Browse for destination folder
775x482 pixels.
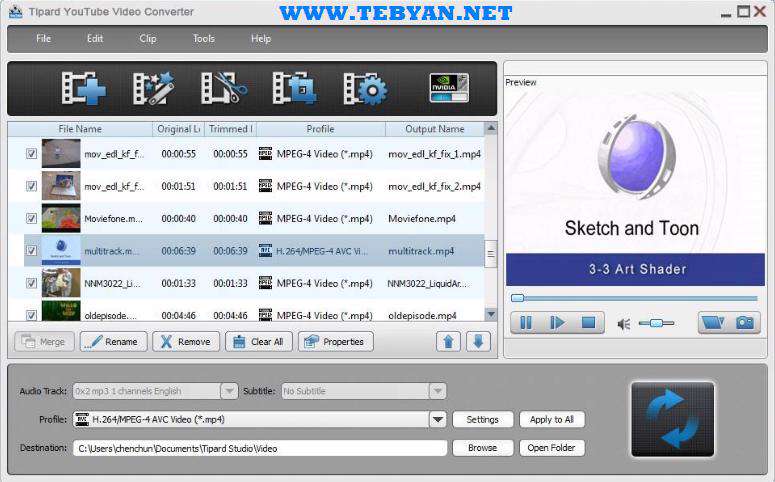point(482,448)
